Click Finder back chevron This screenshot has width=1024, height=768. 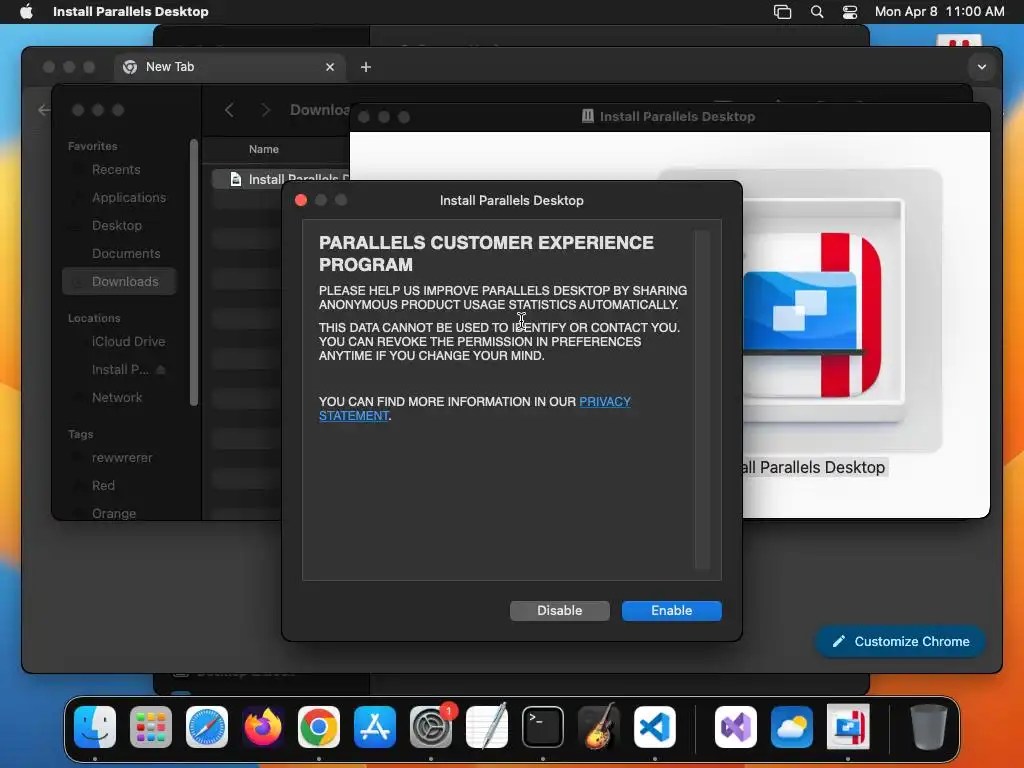[229, 110]
